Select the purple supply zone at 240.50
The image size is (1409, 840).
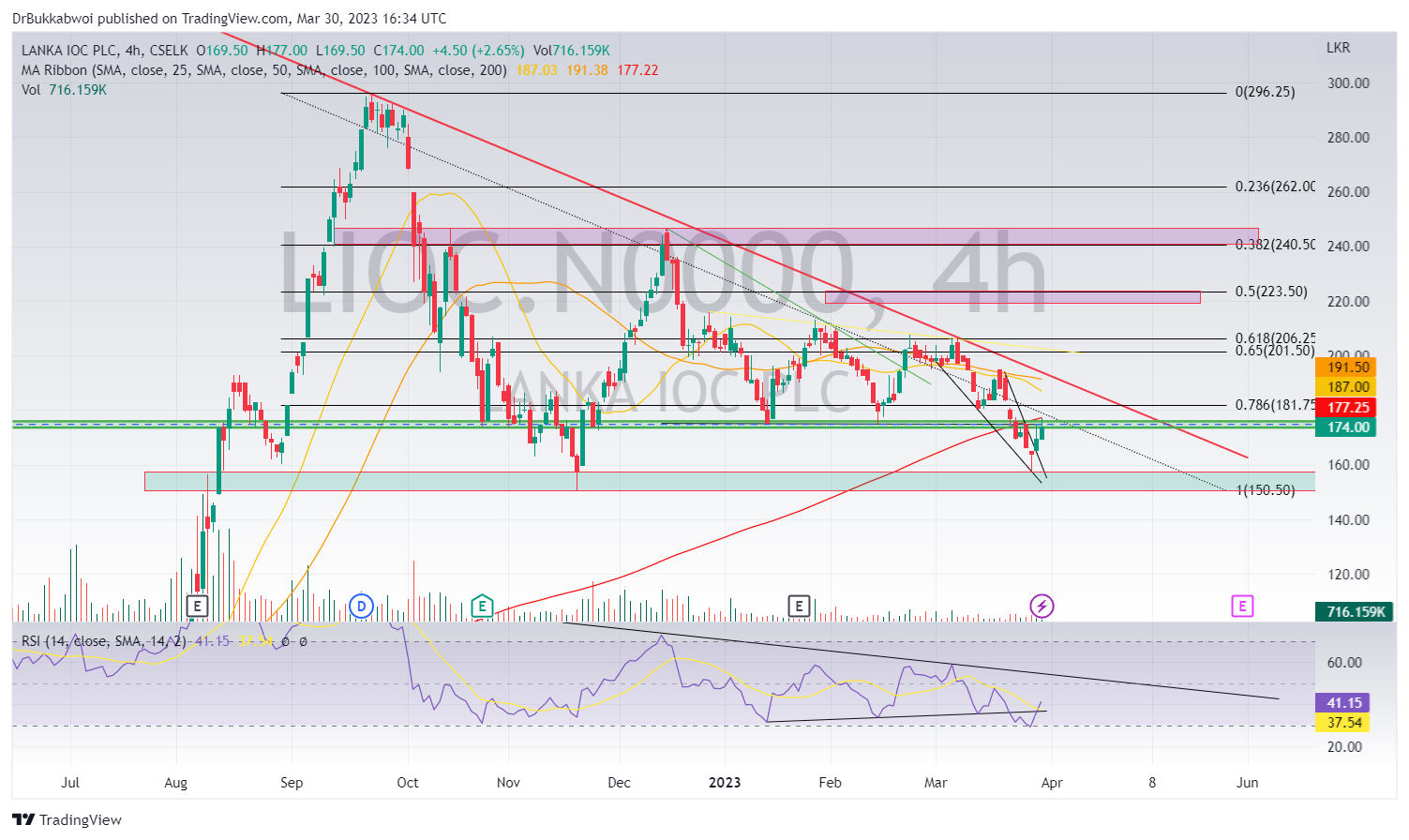797,236
